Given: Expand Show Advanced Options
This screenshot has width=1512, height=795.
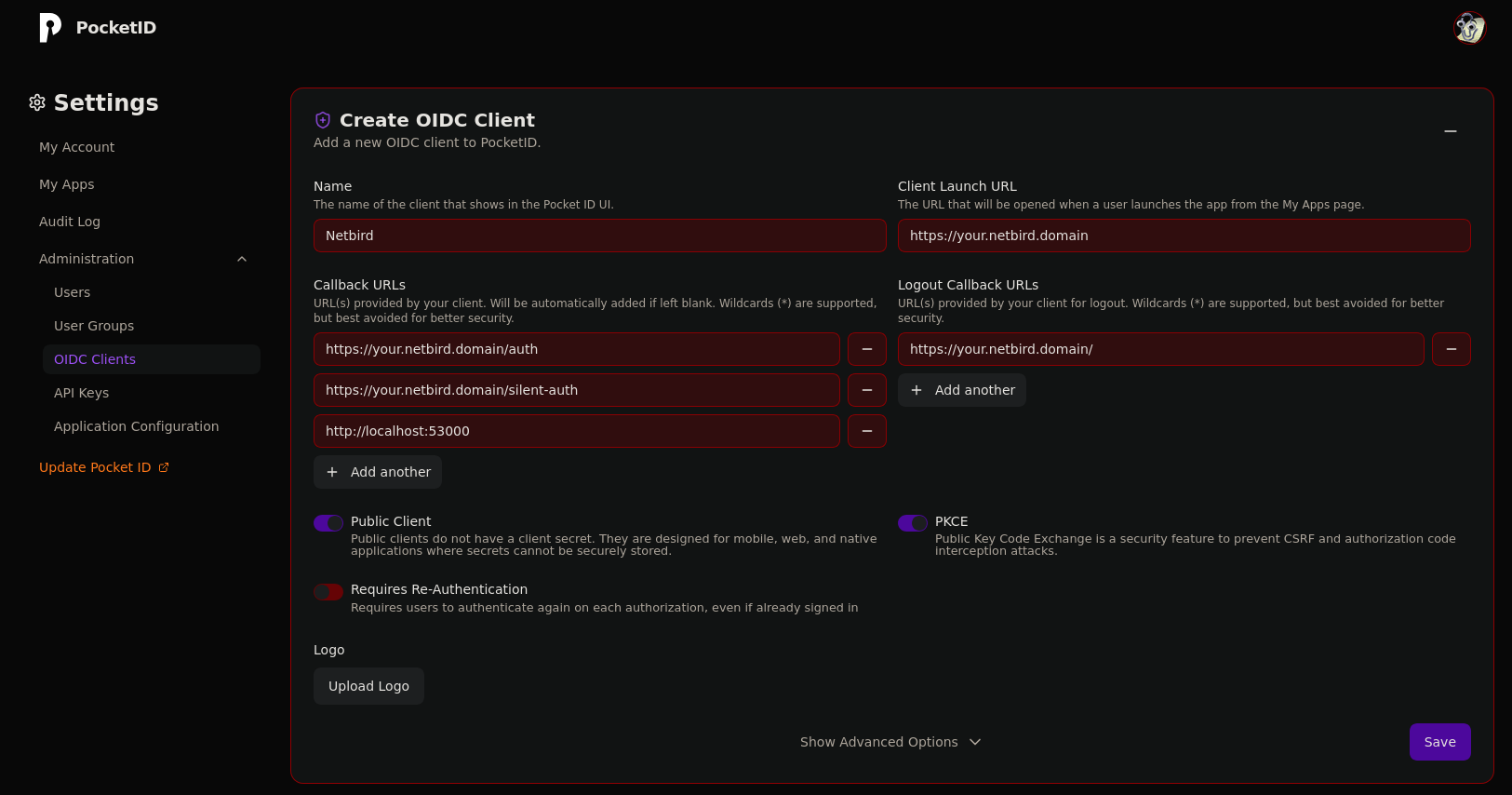Looking at the screenshot, I should tap(890, 742).
